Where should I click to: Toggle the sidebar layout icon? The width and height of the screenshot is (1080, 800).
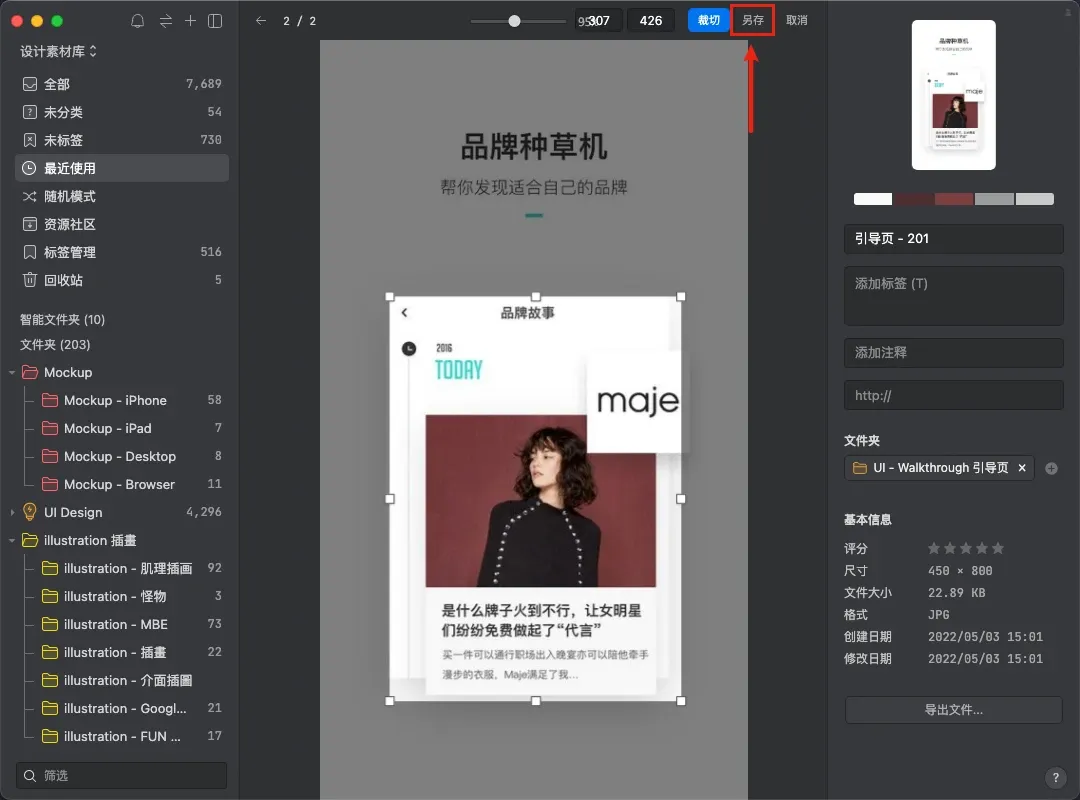tap(215, 21)
